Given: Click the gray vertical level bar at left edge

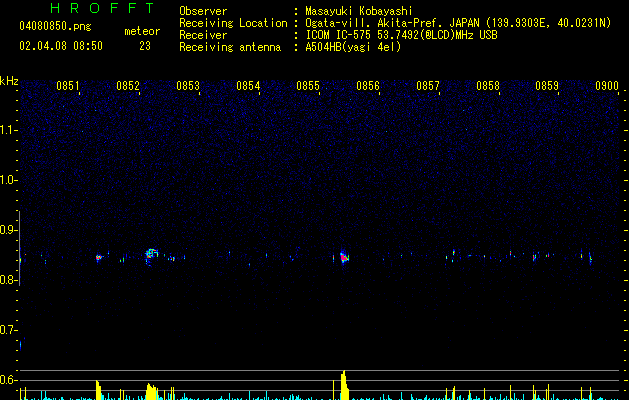Looking at the screenshot, I should [x=20, y=248].
